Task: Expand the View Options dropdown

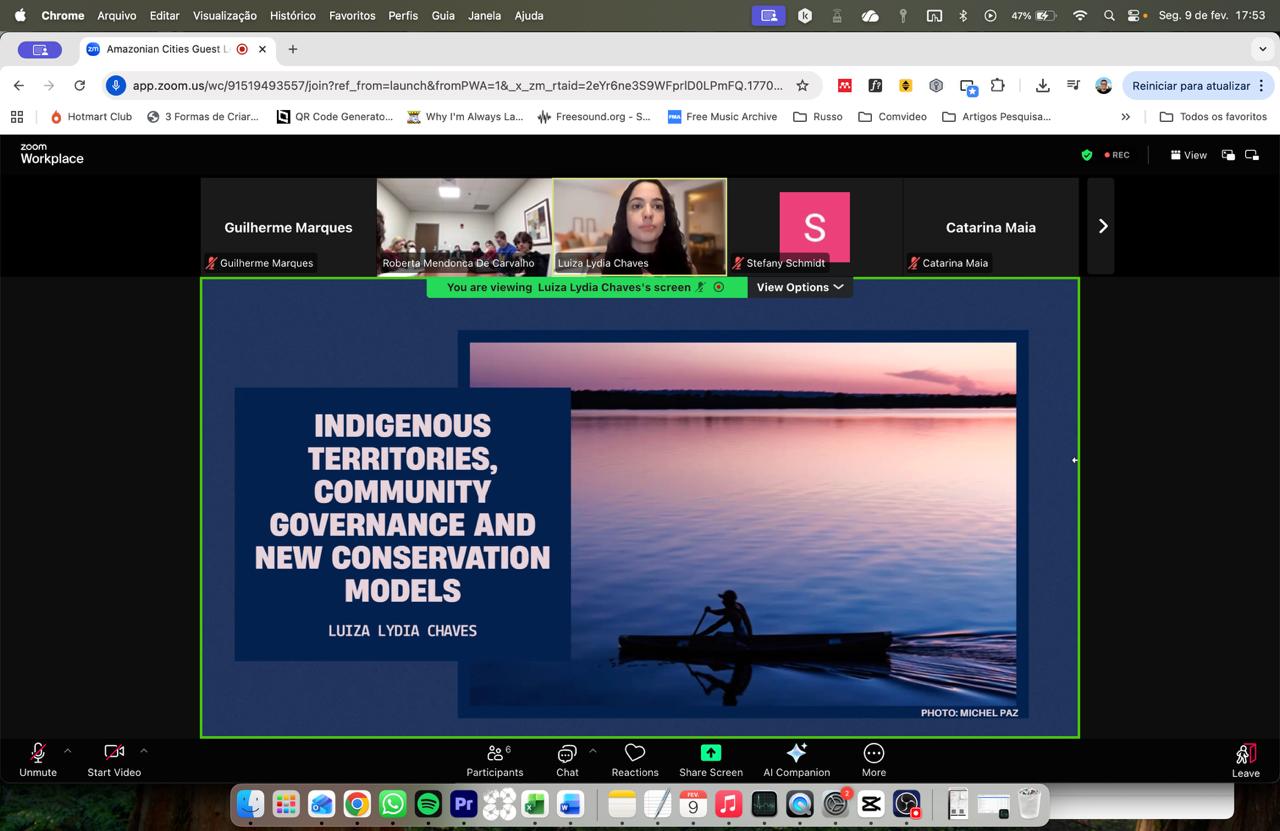Action: coord(799,287)
